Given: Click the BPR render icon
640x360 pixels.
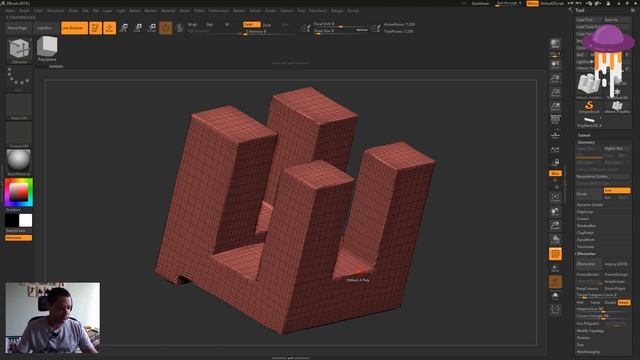Looking at the screenshot, I should pos(555,44).
